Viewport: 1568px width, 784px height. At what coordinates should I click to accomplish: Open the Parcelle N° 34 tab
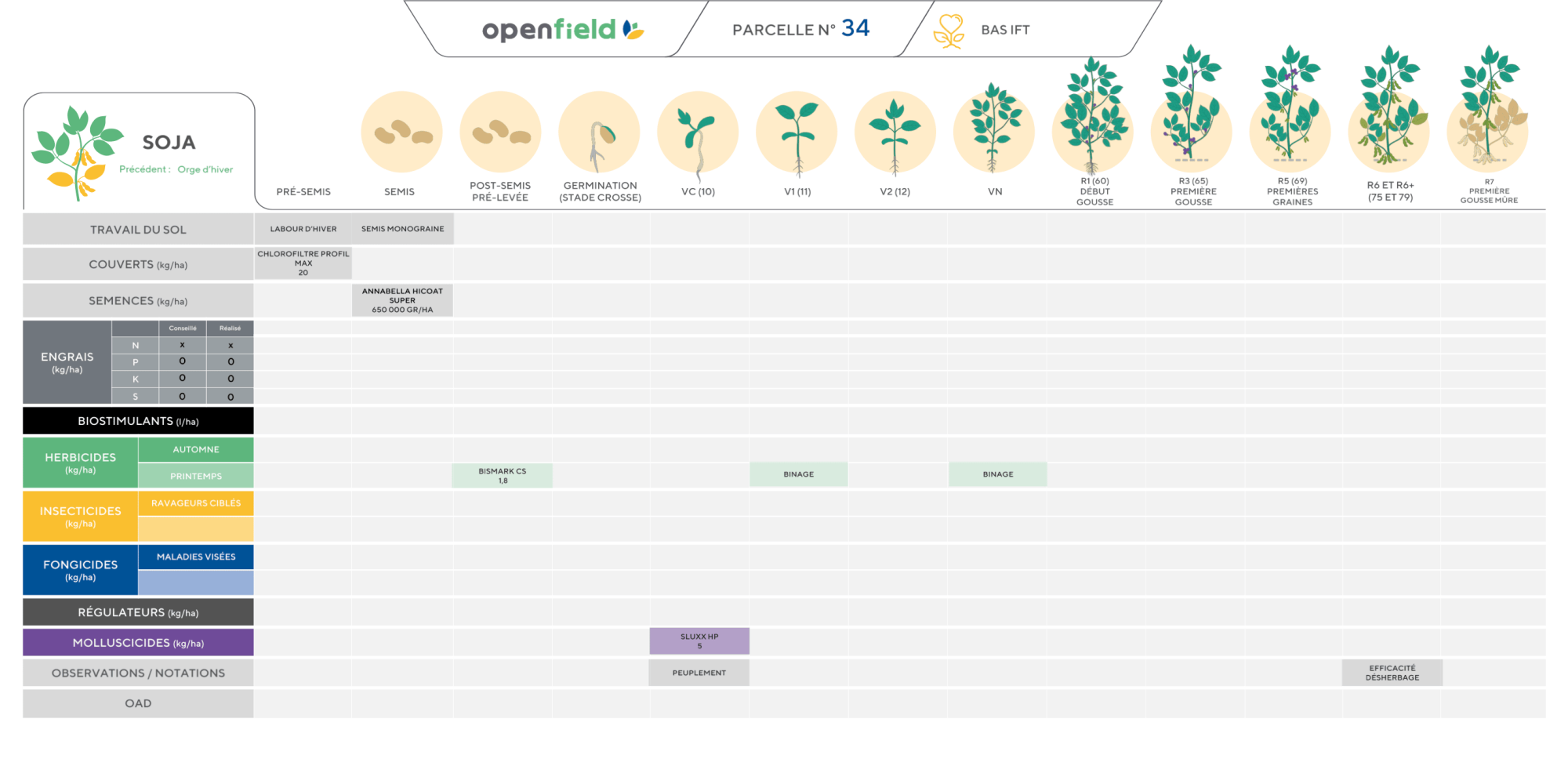pos(800,30)
